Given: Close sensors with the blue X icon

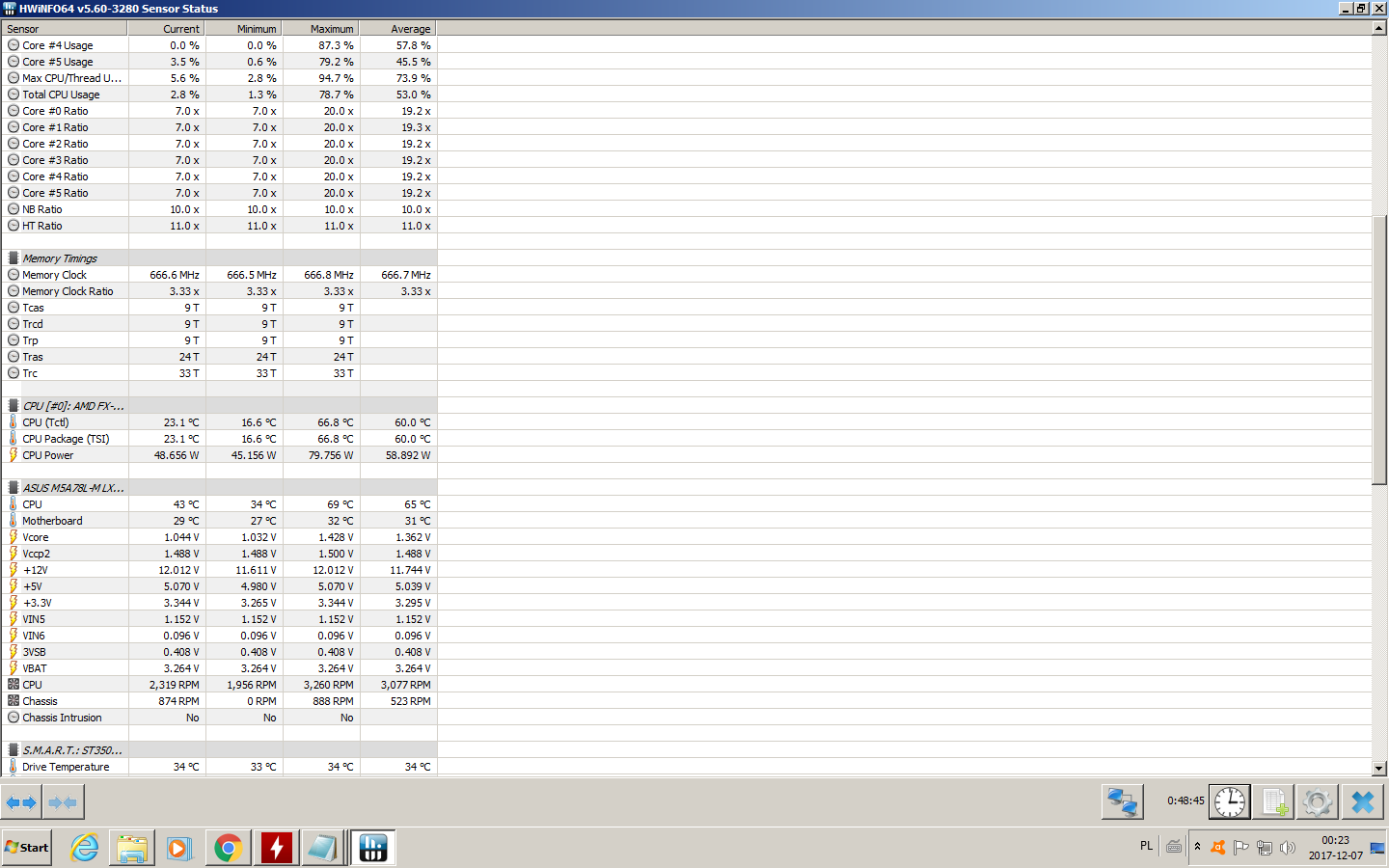Looking at the screenshot, I should [1362, 801].
